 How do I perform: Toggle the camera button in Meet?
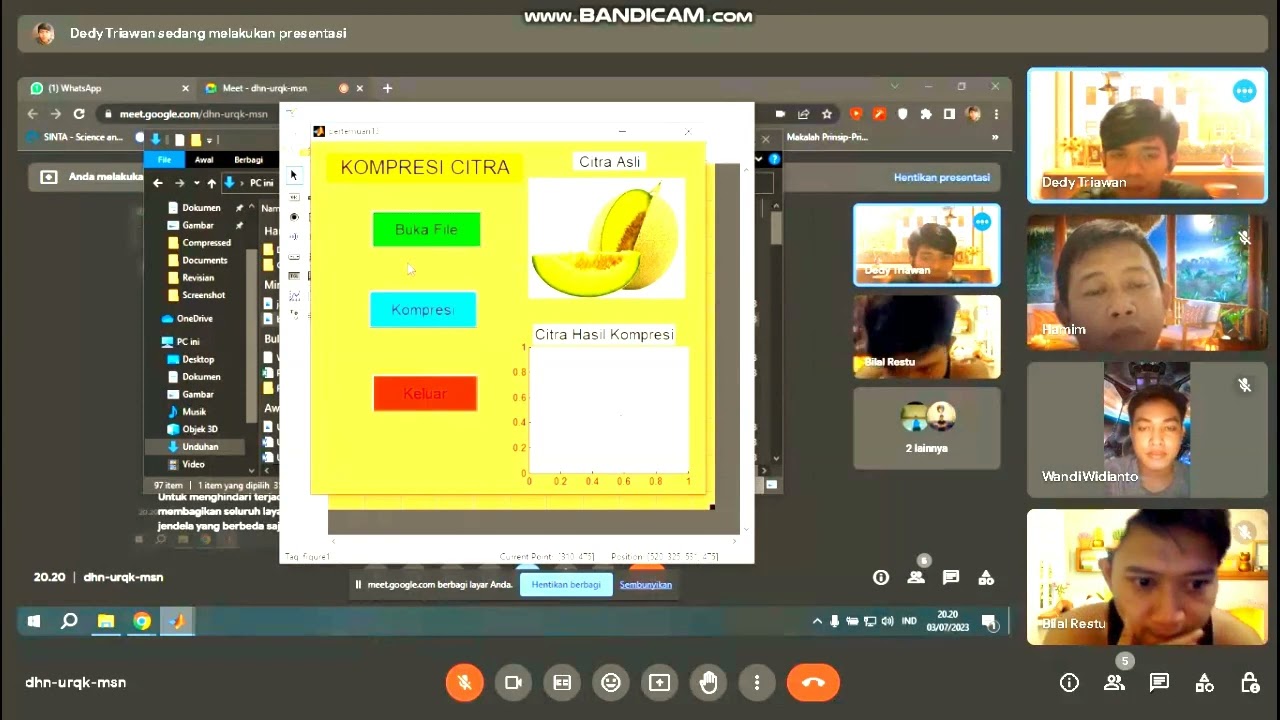click(513, 682)
